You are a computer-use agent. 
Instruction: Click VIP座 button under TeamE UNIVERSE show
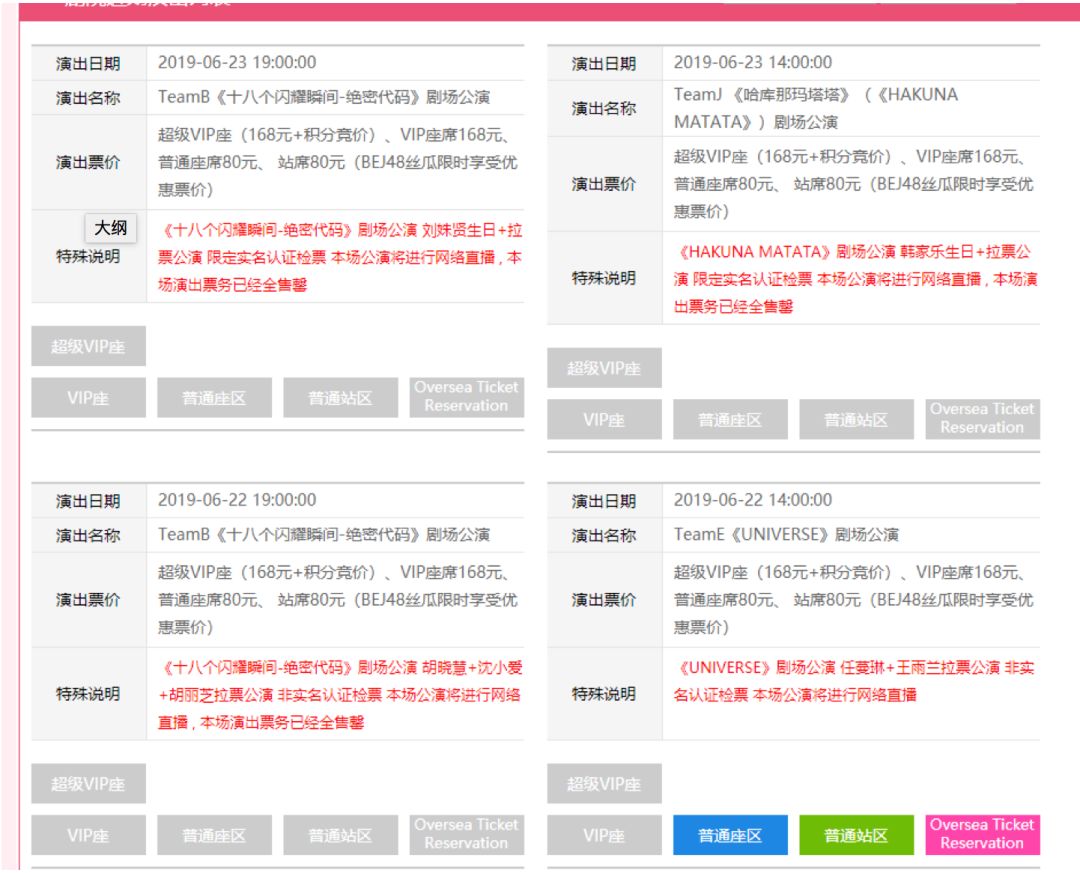pos(604,835)
